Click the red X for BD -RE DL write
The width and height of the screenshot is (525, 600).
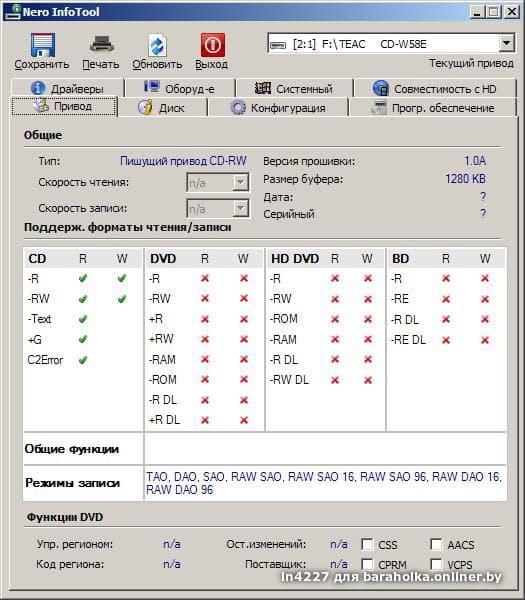pyautogui.click(x=485, y=339)
